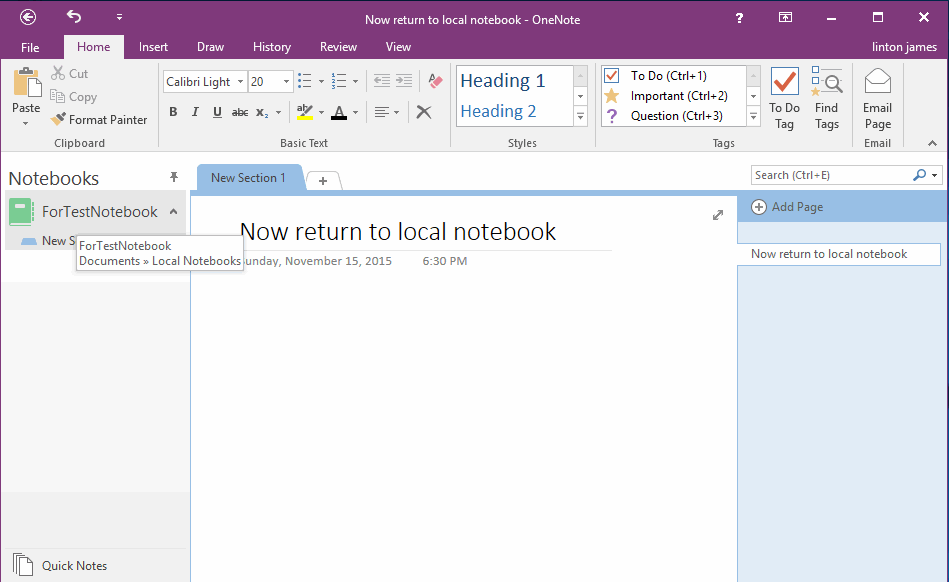This screenshot has height=582, width=949.
Task: Apply bullet list formatting
Action: click(304, 81)
